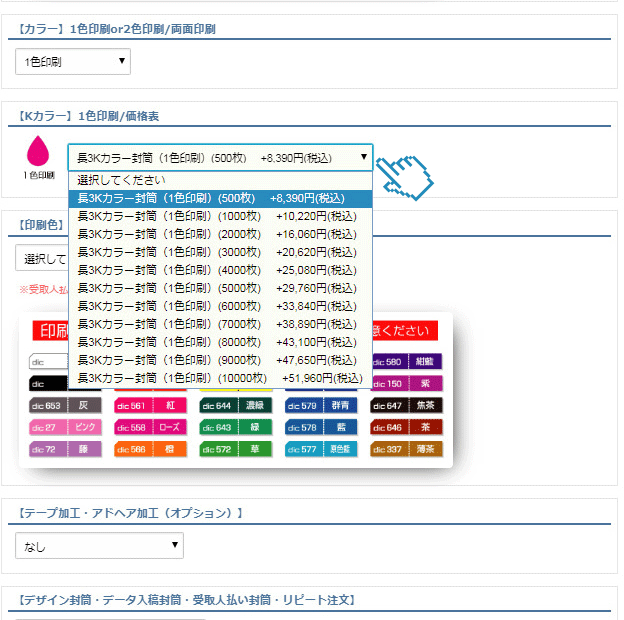The width and height of the screenshot is (624, 620).
Task: Click the black dic swatch
Action: coord(49,384)
